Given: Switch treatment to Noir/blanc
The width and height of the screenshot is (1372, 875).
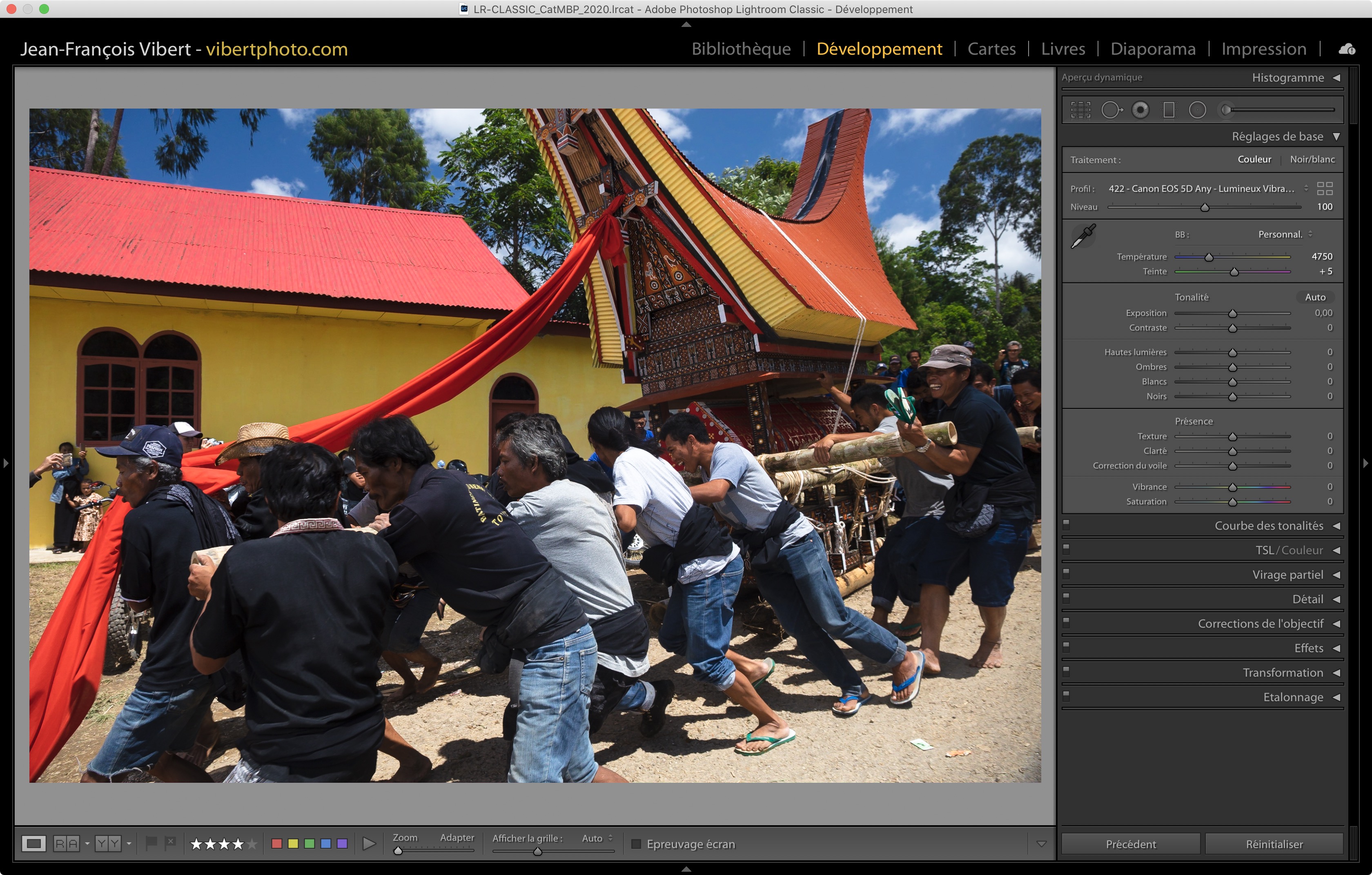Looking at the screenshot, I should pos(1312,160).
